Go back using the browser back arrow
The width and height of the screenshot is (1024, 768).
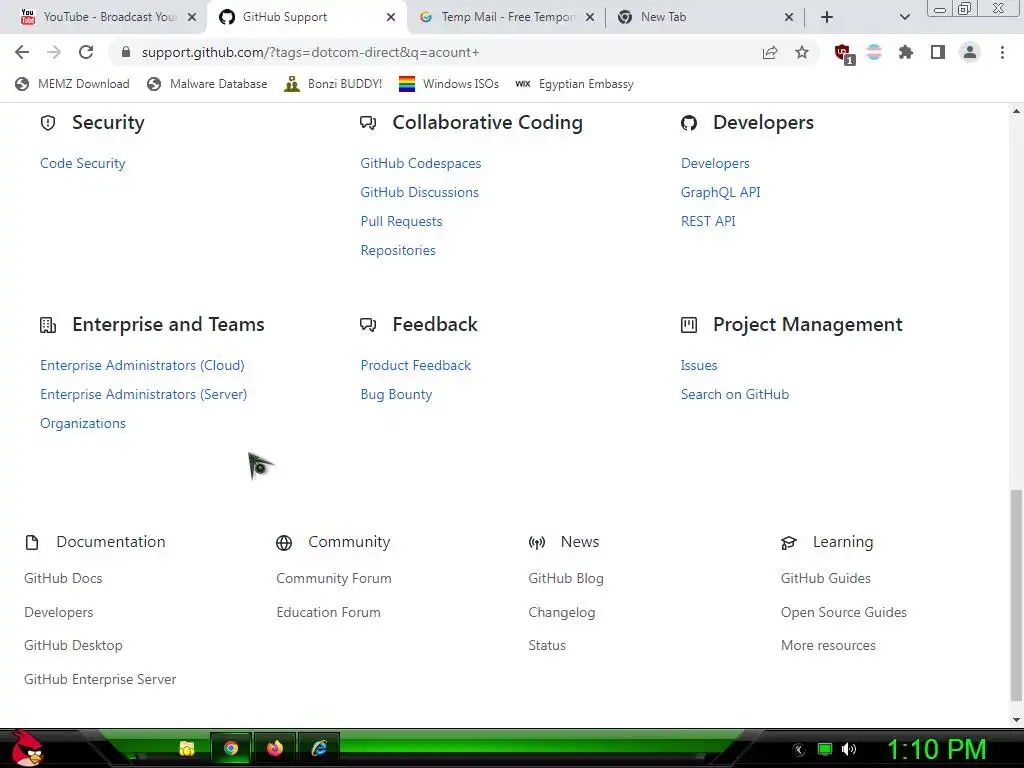point(22,52)
